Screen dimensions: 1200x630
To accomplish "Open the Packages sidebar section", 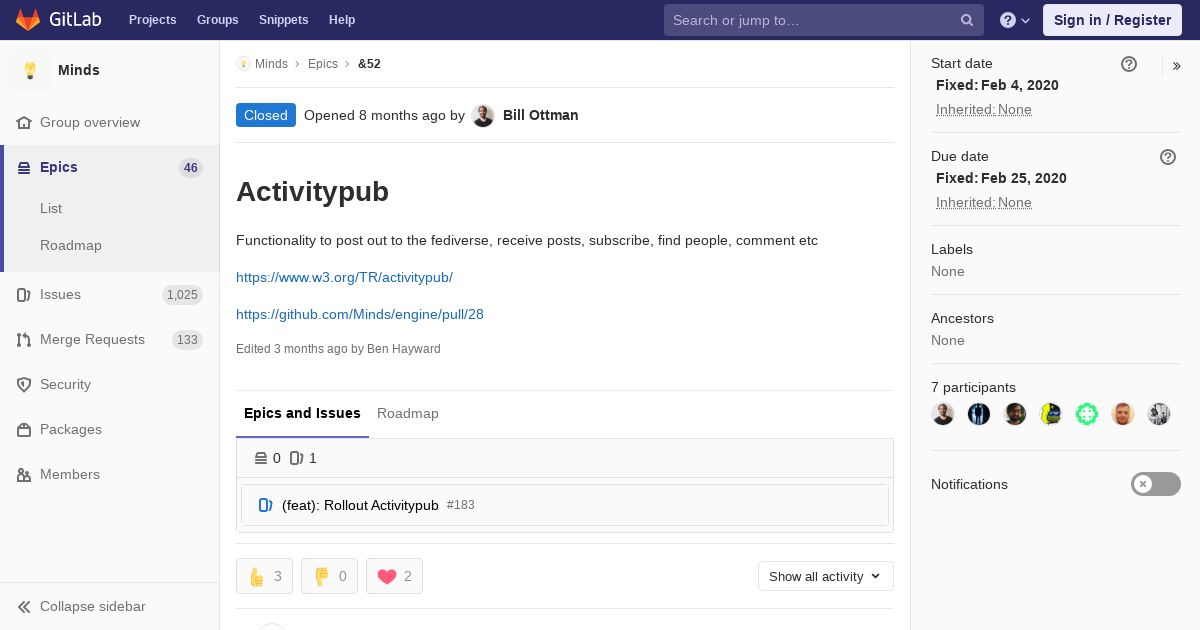I will point(110,429).
